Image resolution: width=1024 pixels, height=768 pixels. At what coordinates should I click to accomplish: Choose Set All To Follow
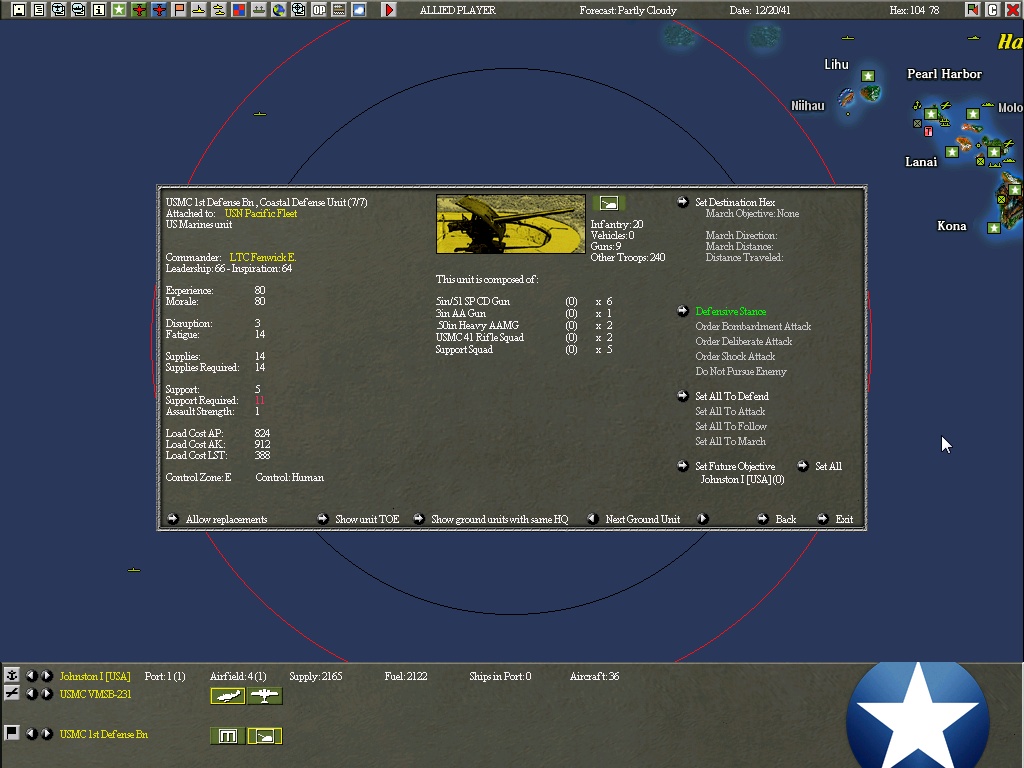(731, 426)
